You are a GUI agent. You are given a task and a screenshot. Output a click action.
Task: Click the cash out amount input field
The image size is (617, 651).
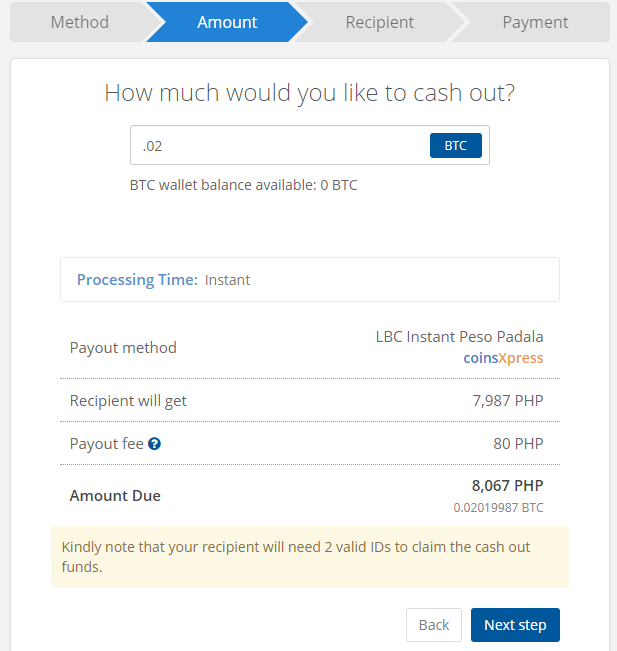pyautogui.click(x=280, y=145)
